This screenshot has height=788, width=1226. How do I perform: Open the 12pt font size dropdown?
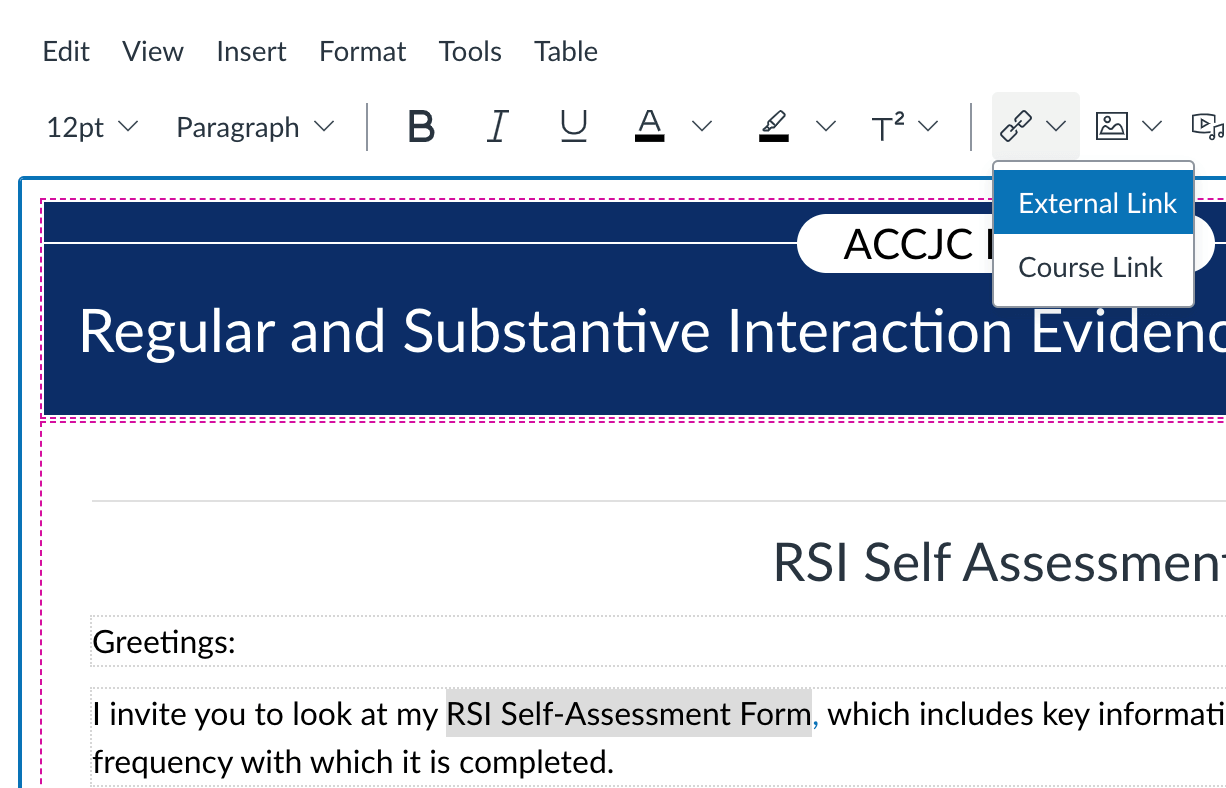[x=92, y=127]
